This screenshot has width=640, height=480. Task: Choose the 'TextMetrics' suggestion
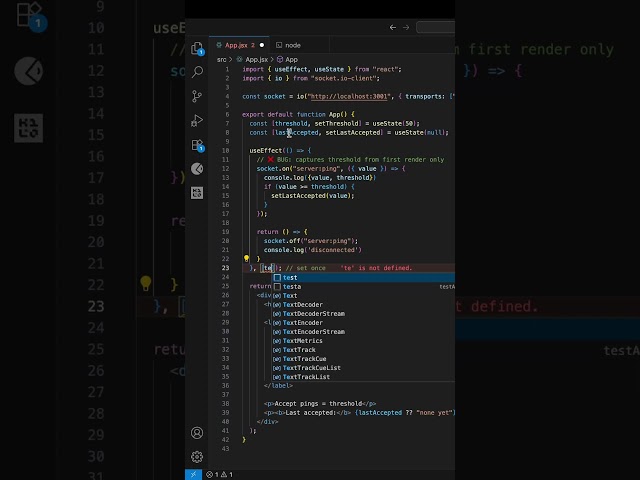click(364, 340)
